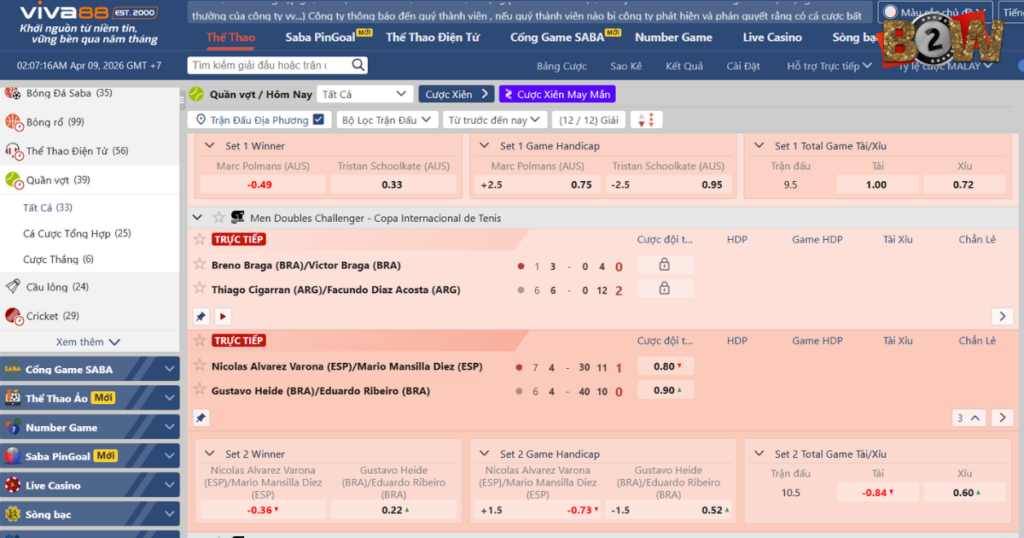This screenshot has height=538, width=1024.
Task: Collapse the Set 1 Game Handicap panel
Action: (x=485, y=146)
